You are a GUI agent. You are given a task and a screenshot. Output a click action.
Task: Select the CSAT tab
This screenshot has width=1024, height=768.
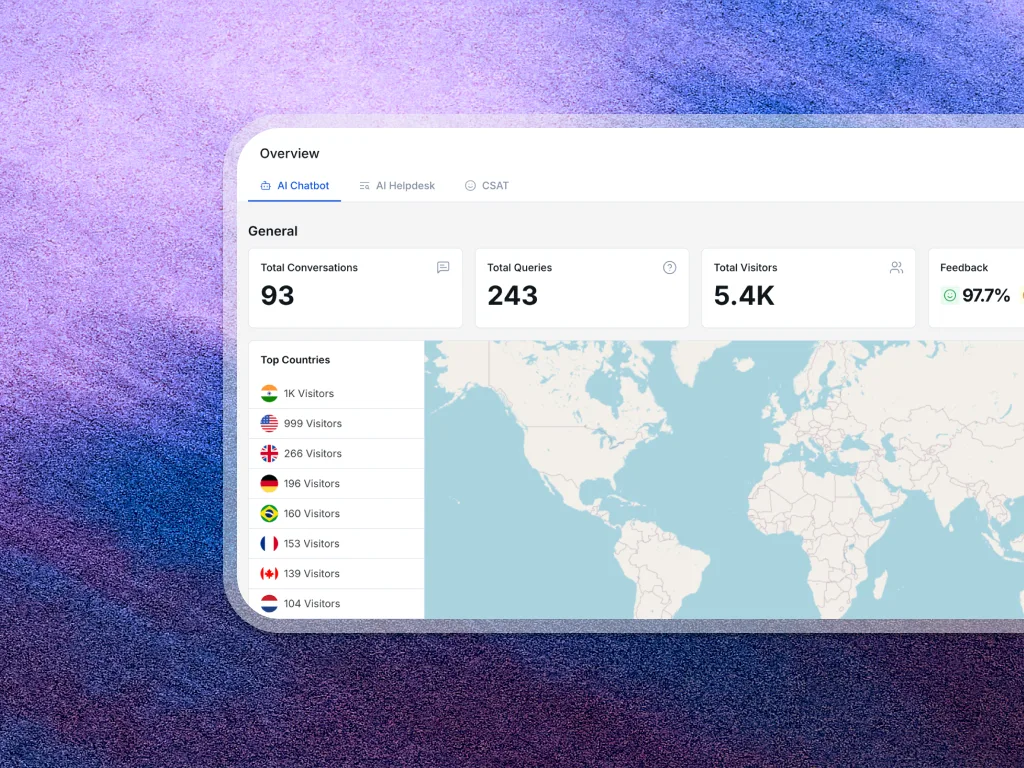[487, 186]
